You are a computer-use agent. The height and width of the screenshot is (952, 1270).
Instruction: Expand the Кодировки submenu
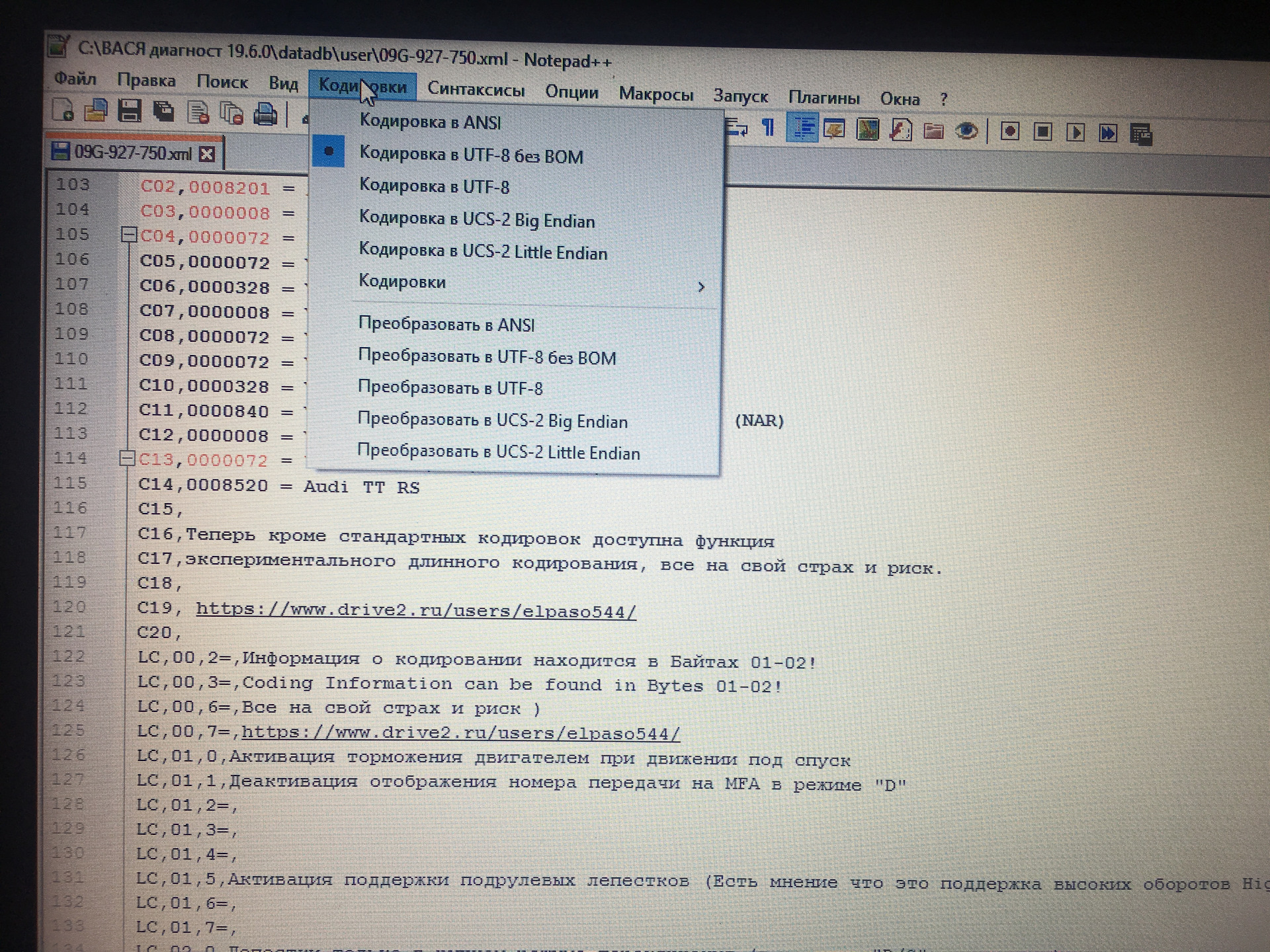(517, 283)
